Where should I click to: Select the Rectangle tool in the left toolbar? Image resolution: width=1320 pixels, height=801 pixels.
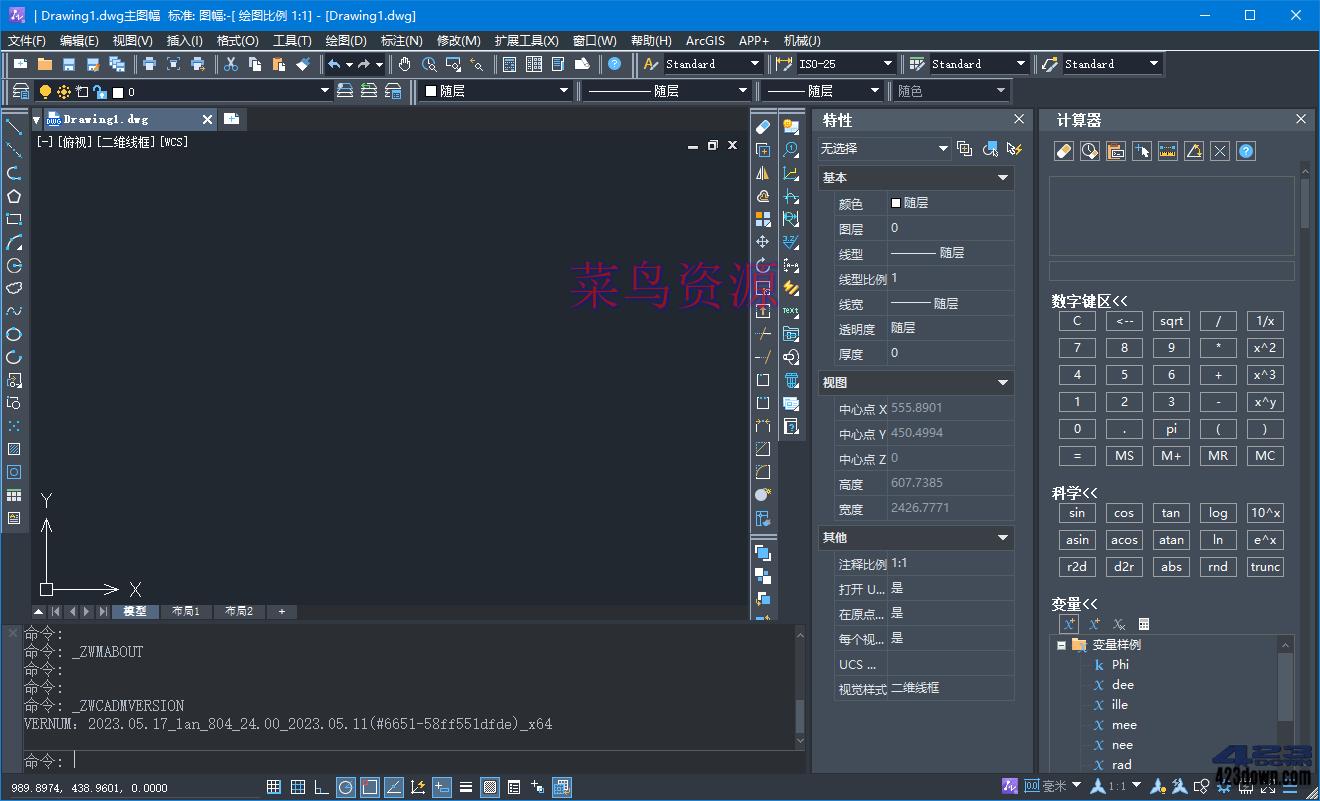point(14,218)
